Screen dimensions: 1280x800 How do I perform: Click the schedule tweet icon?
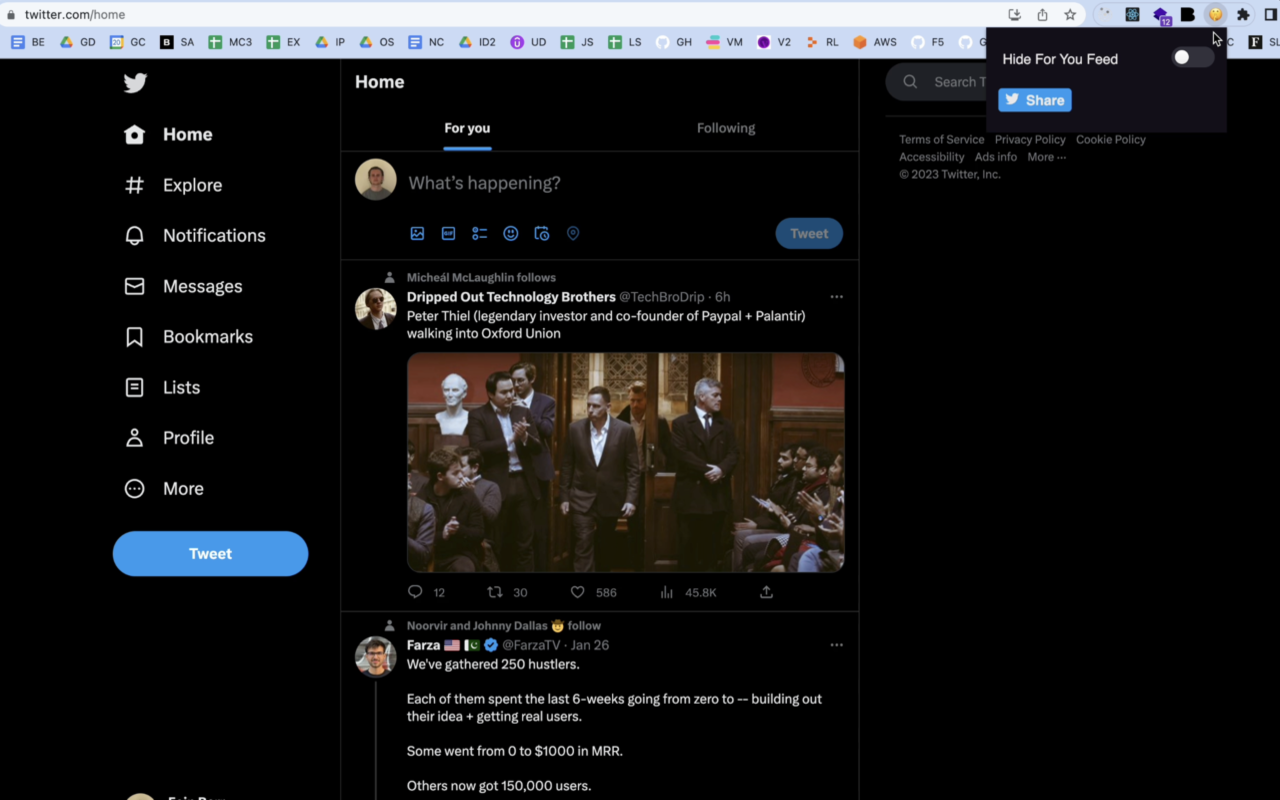(541, 233)
